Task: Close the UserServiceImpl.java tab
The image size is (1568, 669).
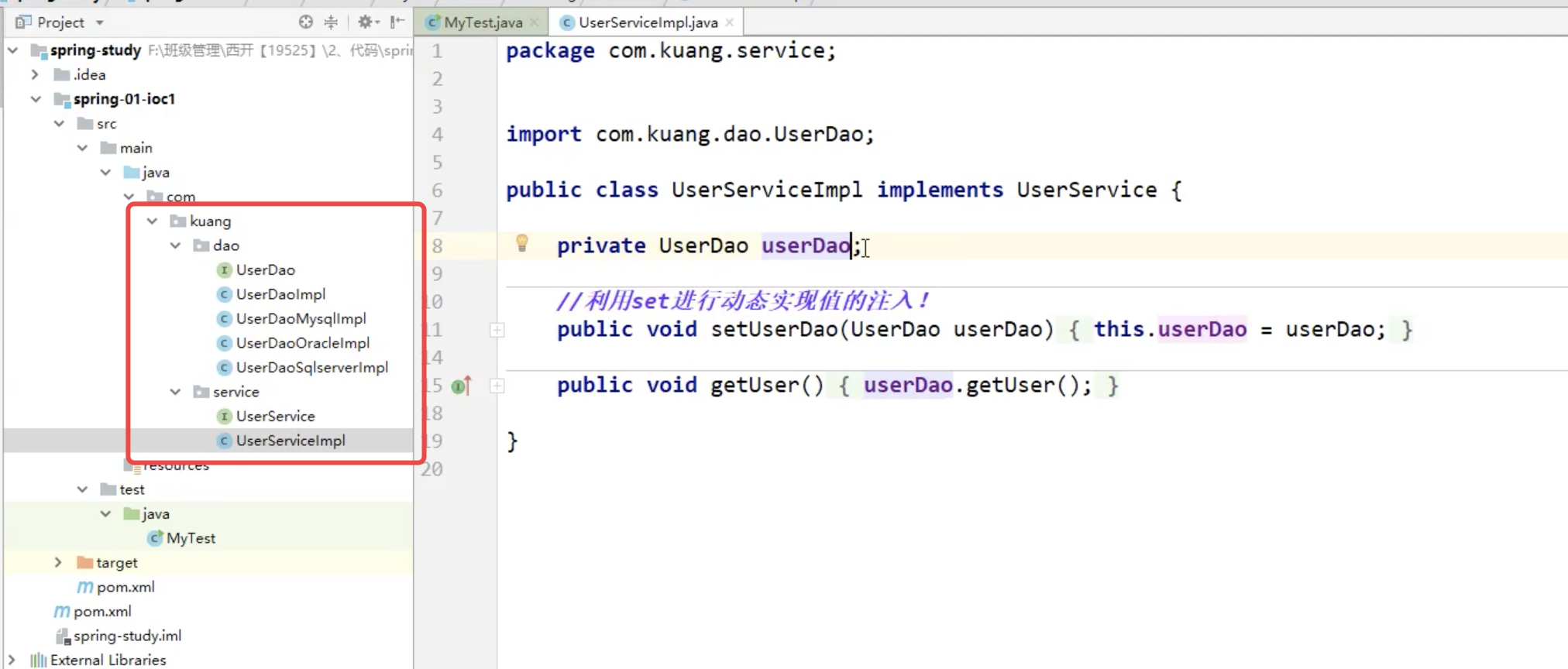Action: coord(729,22)
